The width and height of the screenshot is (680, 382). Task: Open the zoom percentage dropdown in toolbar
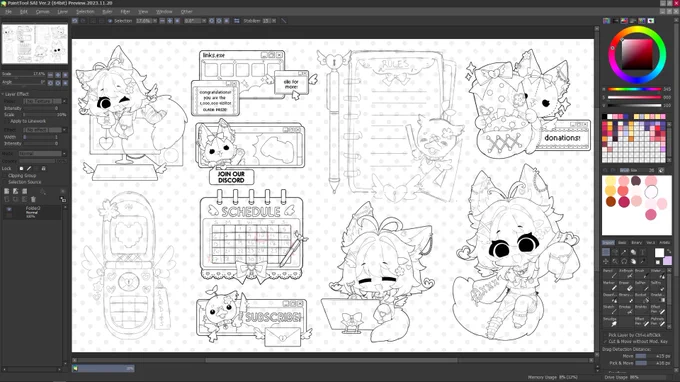pyautogui.click(x=155, y=21)
